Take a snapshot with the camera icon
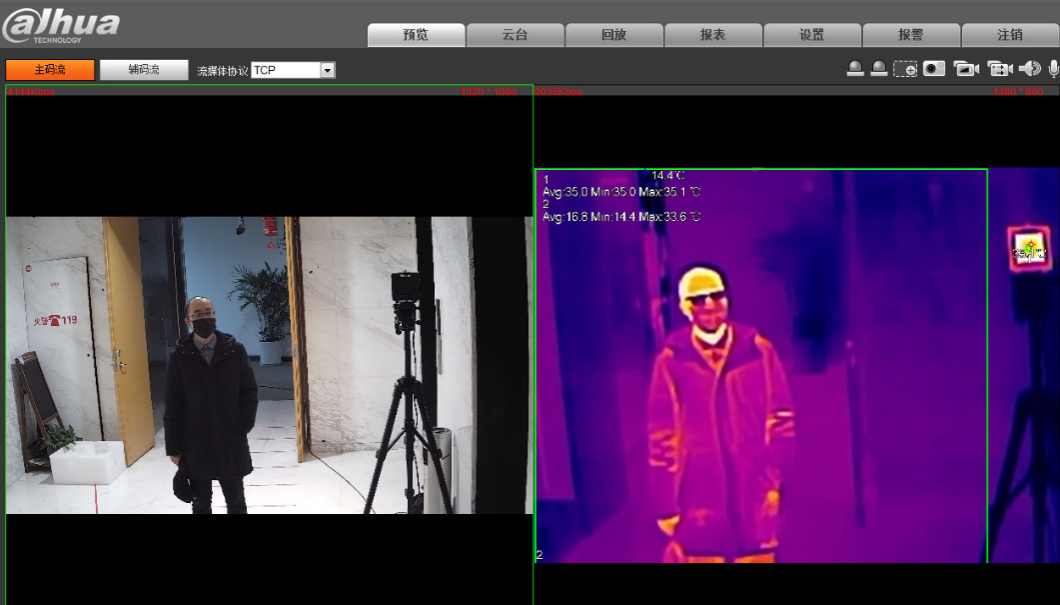Viewport: 1060px width, 605px height. pos(934,69)
